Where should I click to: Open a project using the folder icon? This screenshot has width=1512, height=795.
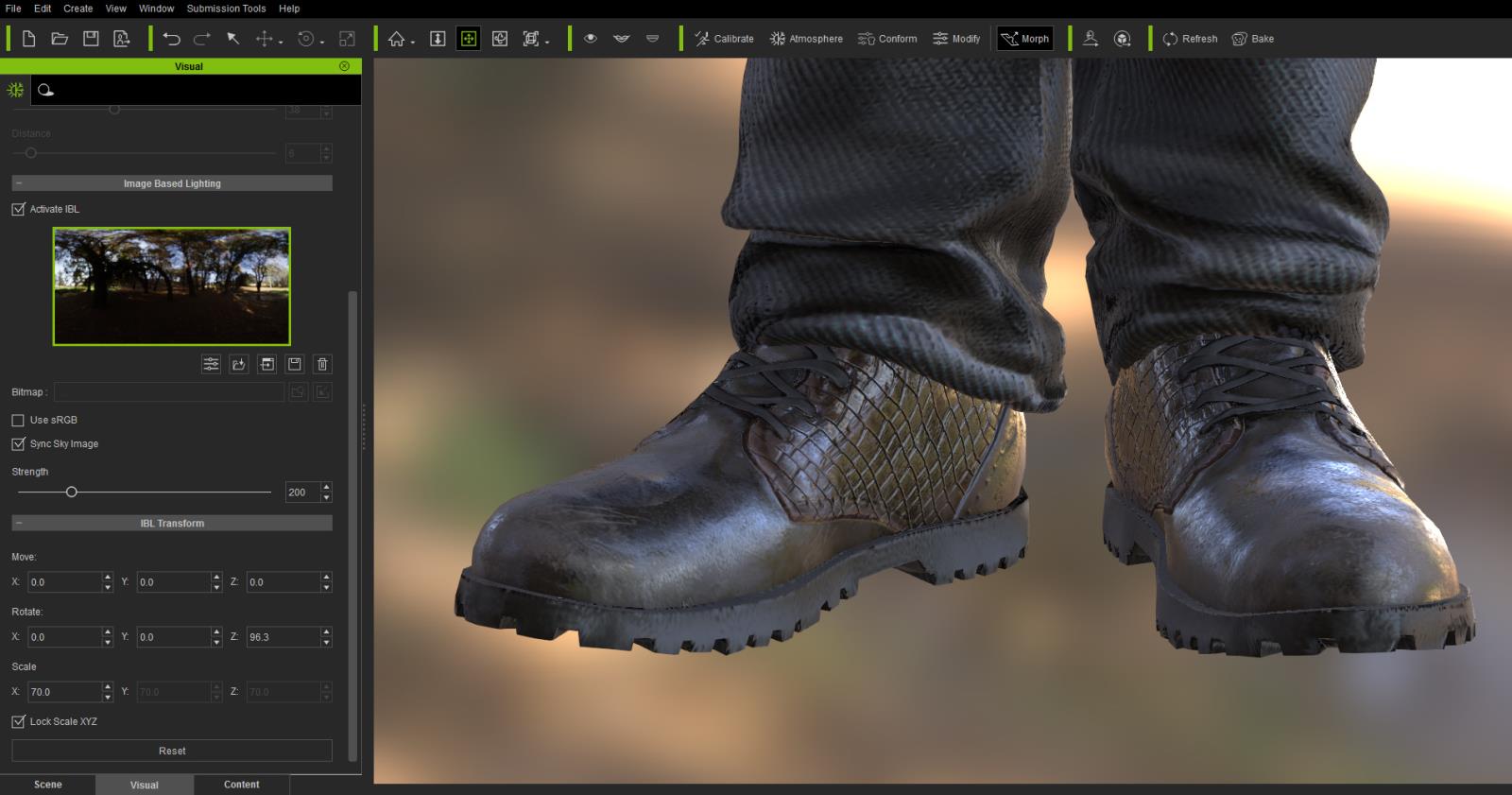(x=60, y=39)
